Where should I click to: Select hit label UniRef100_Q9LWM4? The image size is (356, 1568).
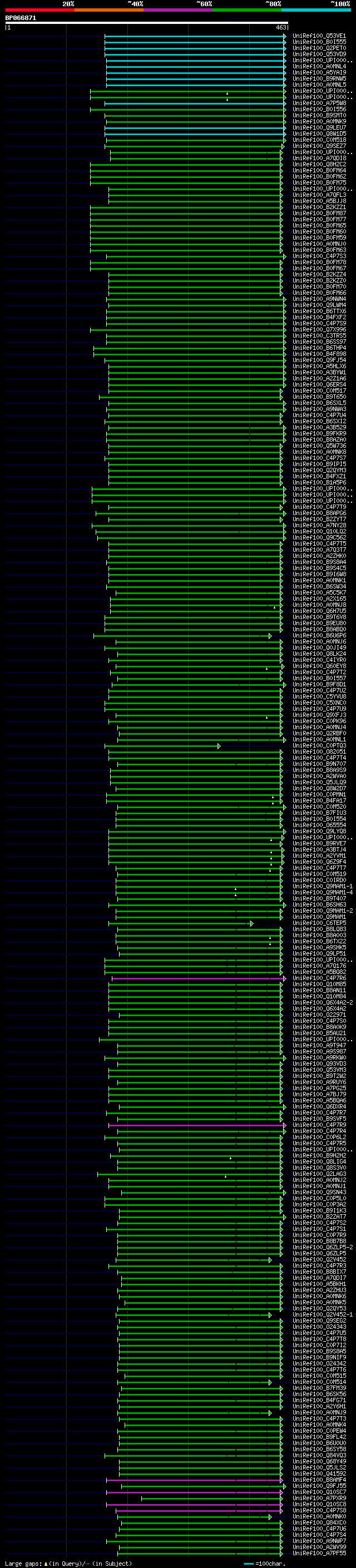[319, 305]
